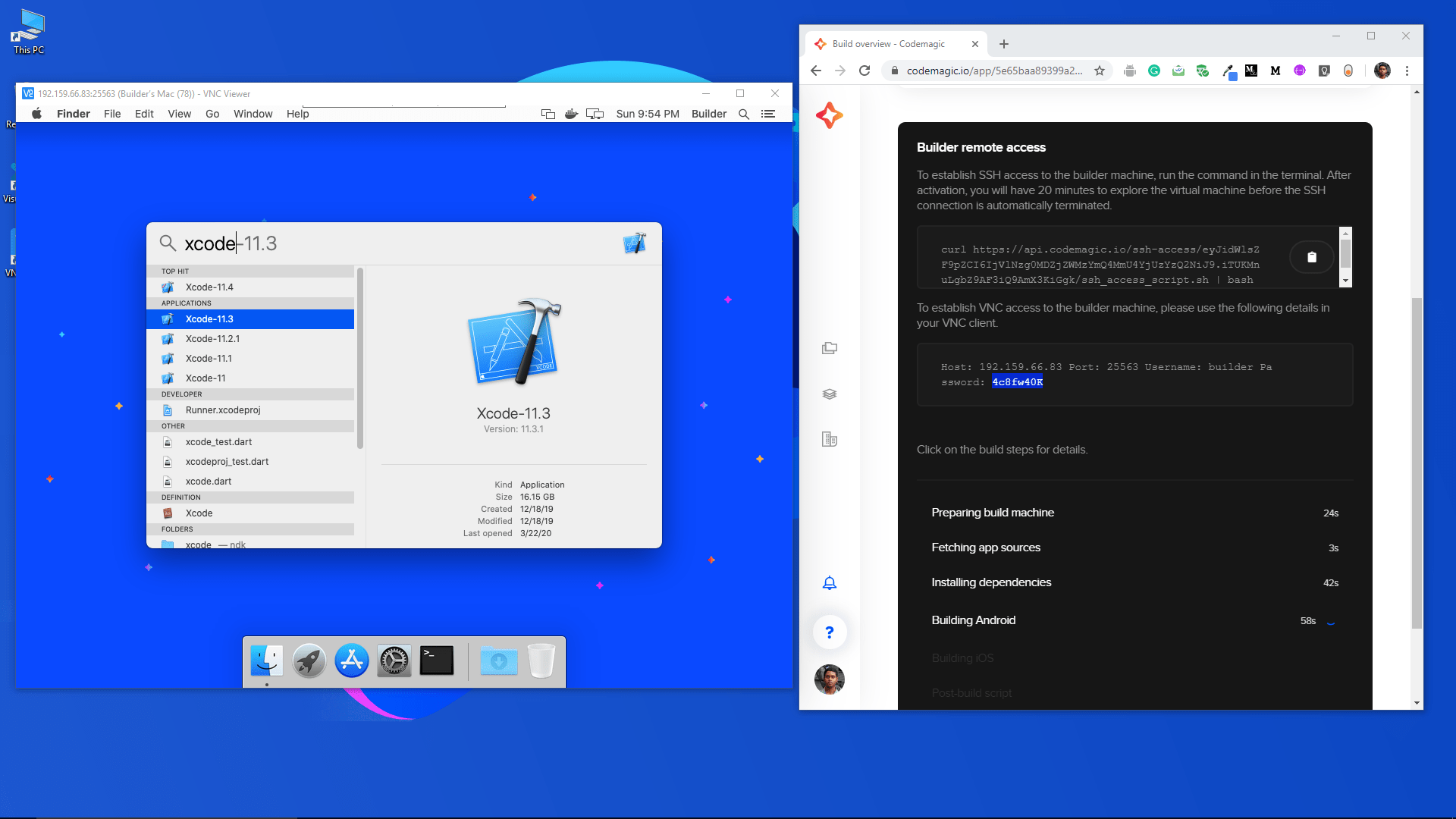Image resolution: width=1456 pixels, height=819 pixels.
Task: Click the Spotlight search field text
Action: pyautogui.click(x=231, y=243)
